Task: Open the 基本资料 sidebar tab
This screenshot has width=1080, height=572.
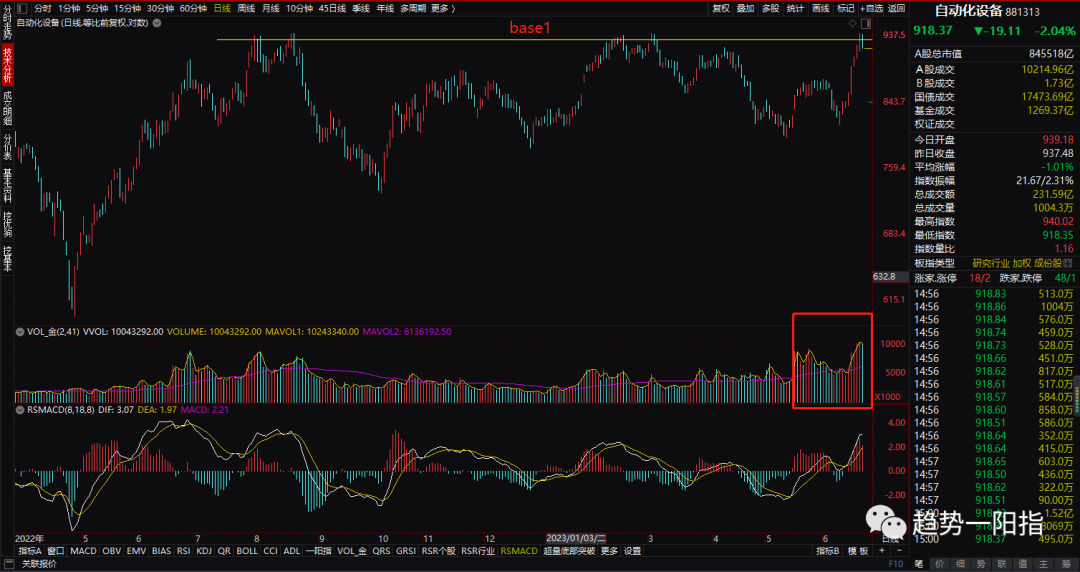Action: tap(7, 185)
